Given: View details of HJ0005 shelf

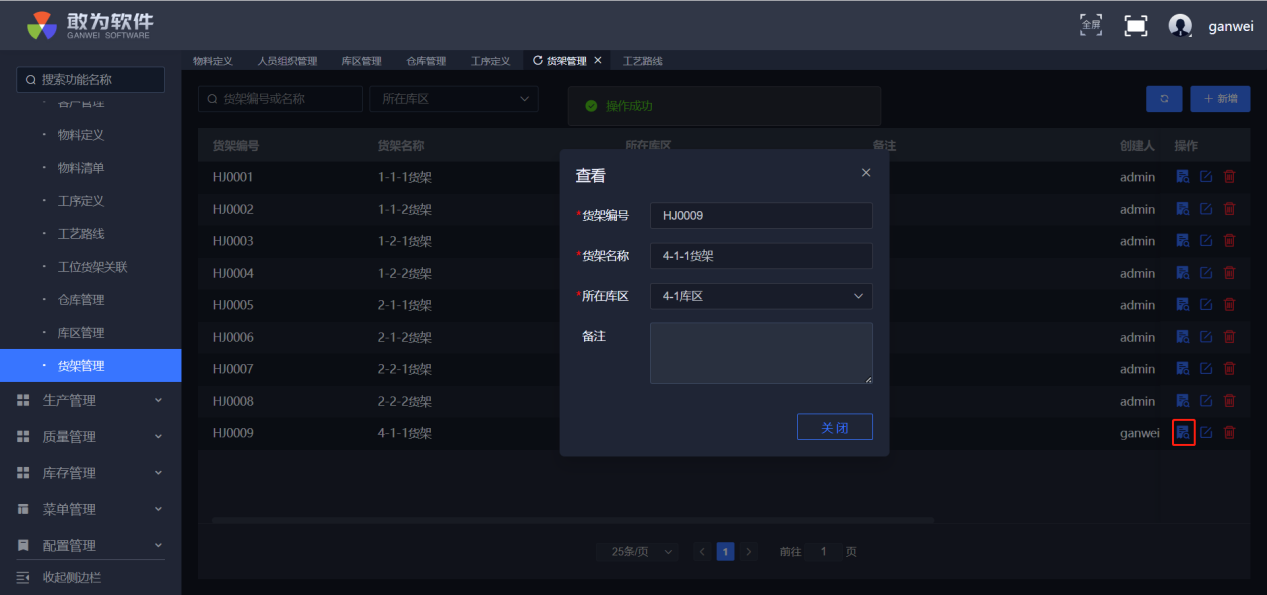Looking at the screenshot, I should tap(1183, 305).
